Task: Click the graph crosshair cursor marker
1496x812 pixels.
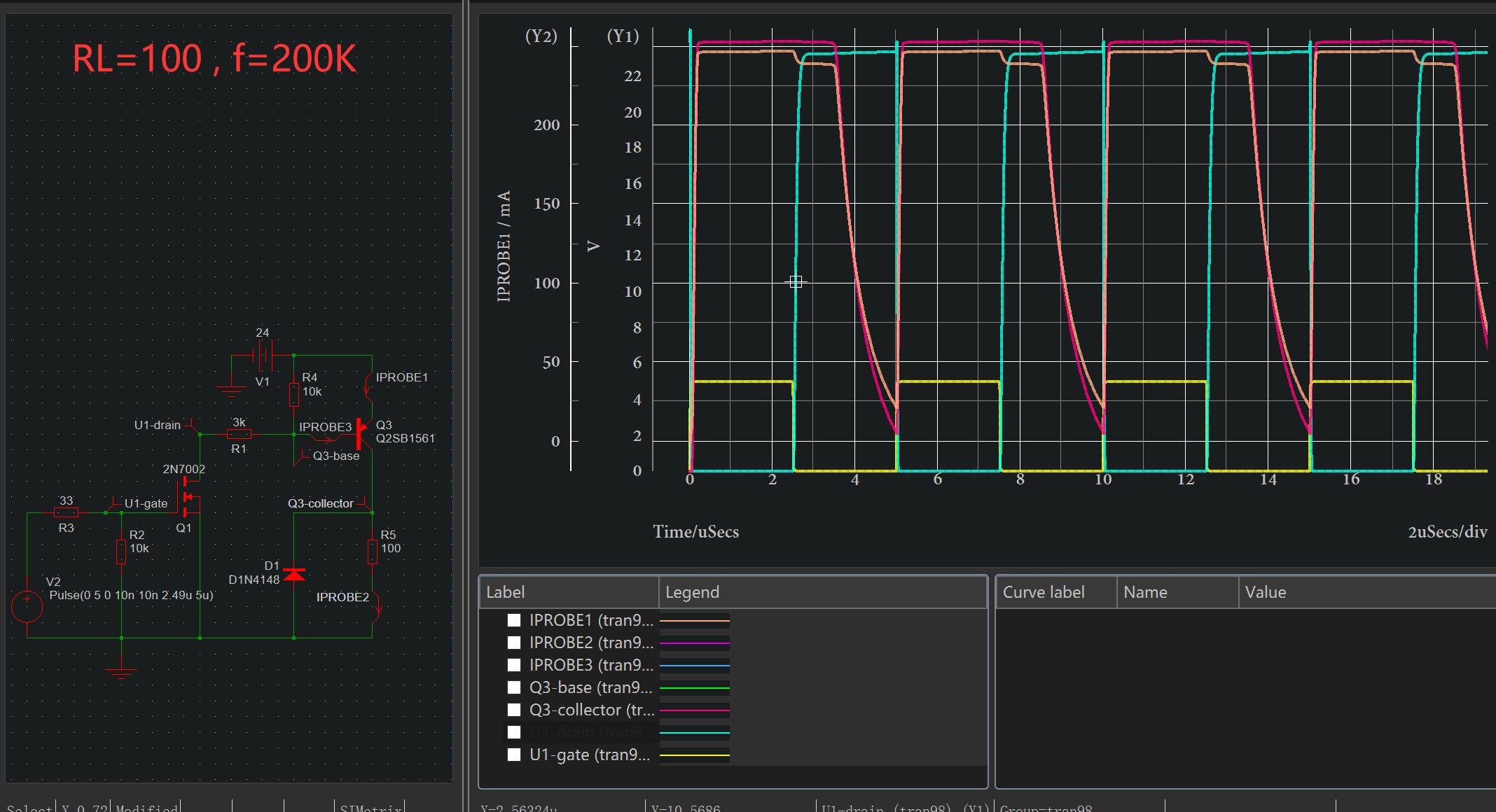Action: 796,281
